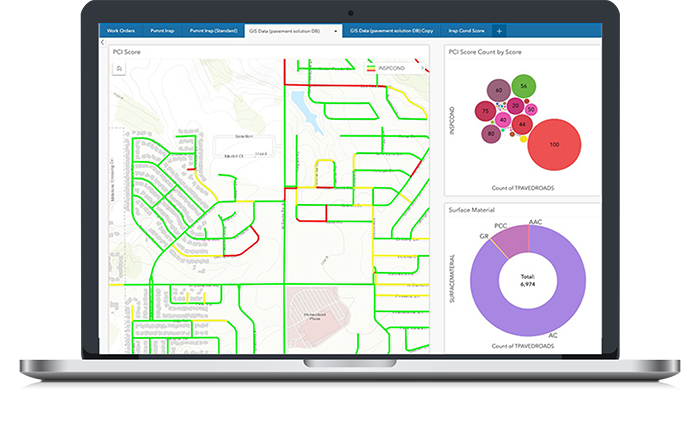Select the large red 100 score bubble
Screen dimensions: 700x422
pyautogui.click(x=554, y=145)
